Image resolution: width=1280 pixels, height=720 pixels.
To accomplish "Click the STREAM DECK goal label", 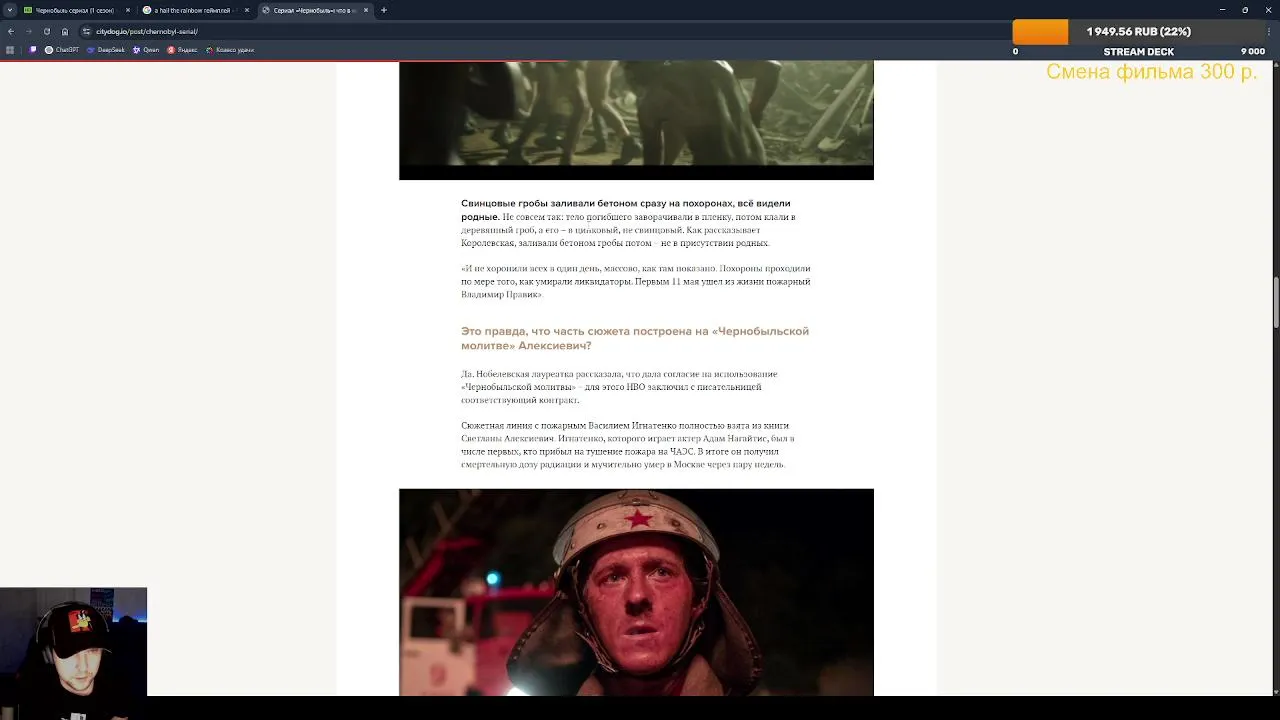I will (1138, 52).
